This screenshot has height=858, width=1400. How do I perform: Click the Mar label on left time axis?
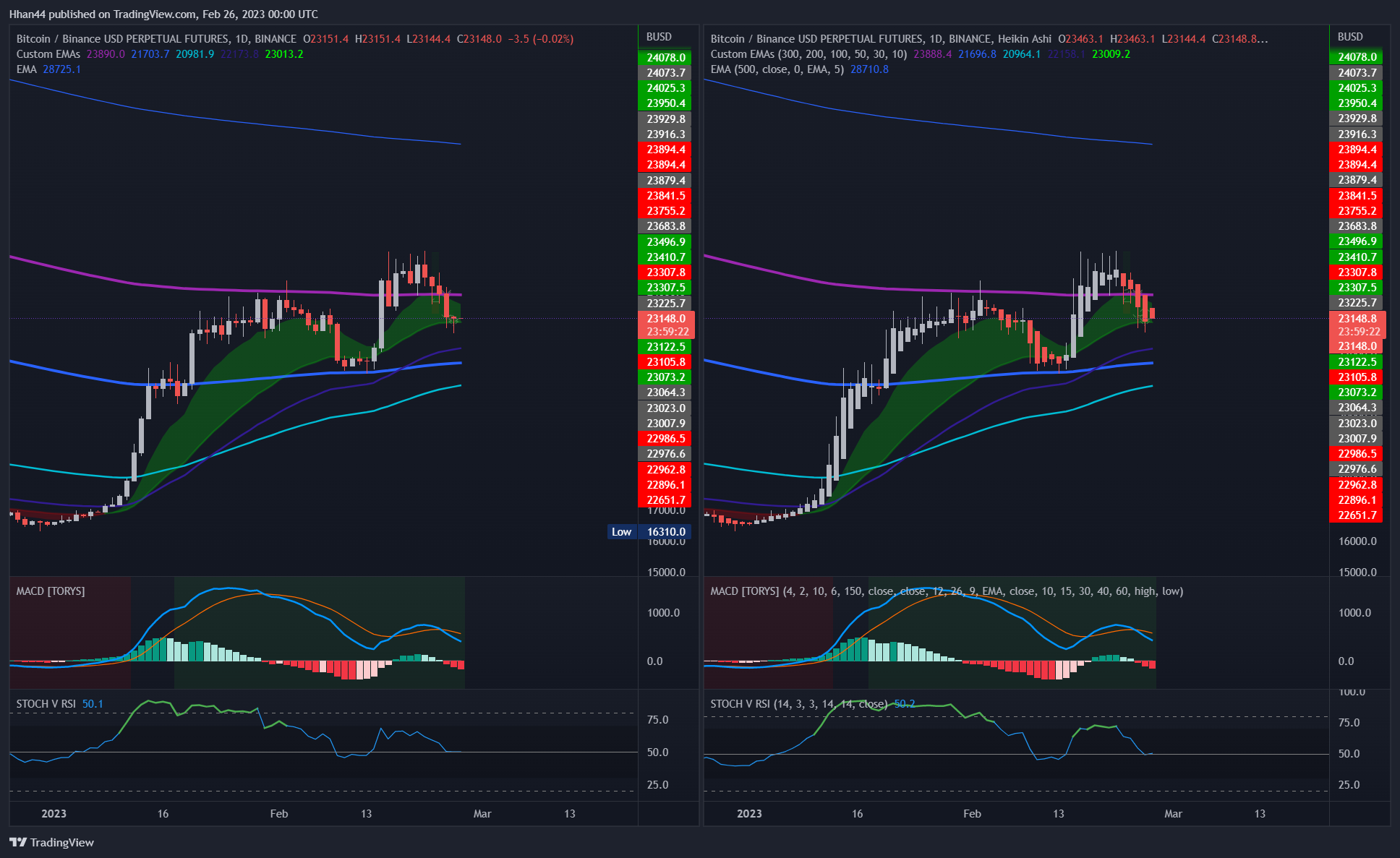pos(482,814)
